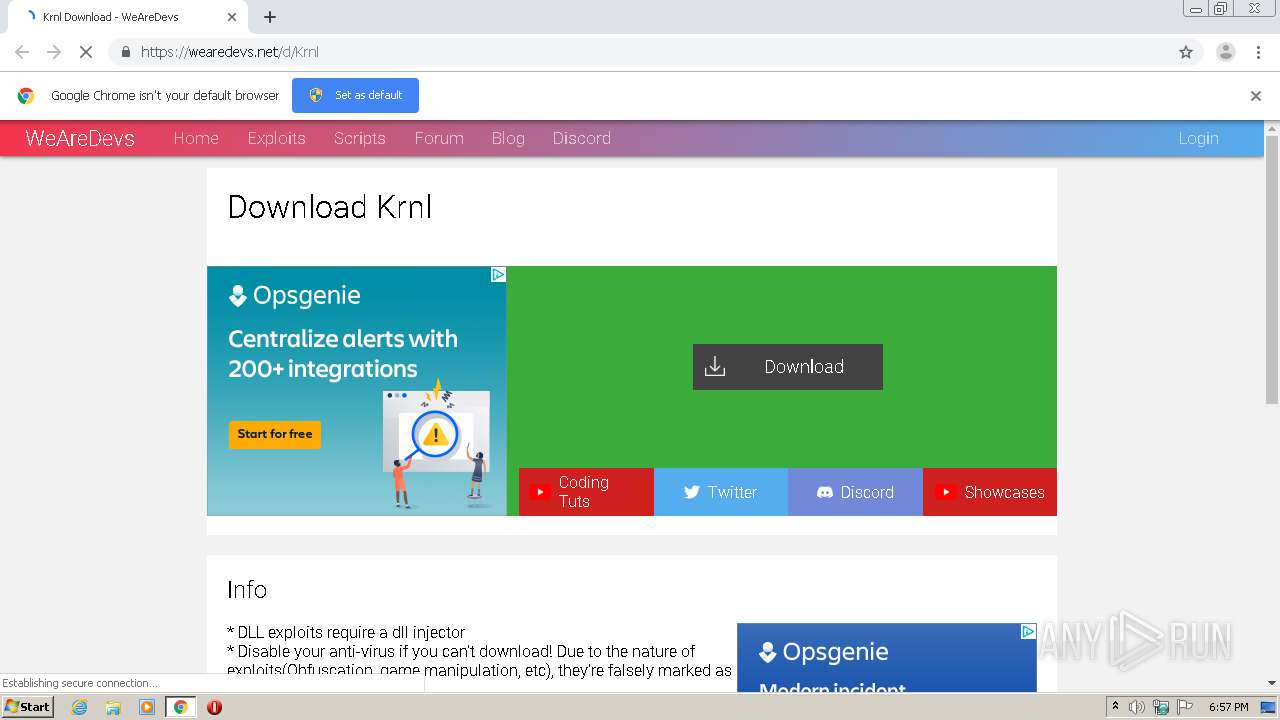The image size is (1280, 720).
Task: Open the Windows Start menu
Action: (27, 707)
